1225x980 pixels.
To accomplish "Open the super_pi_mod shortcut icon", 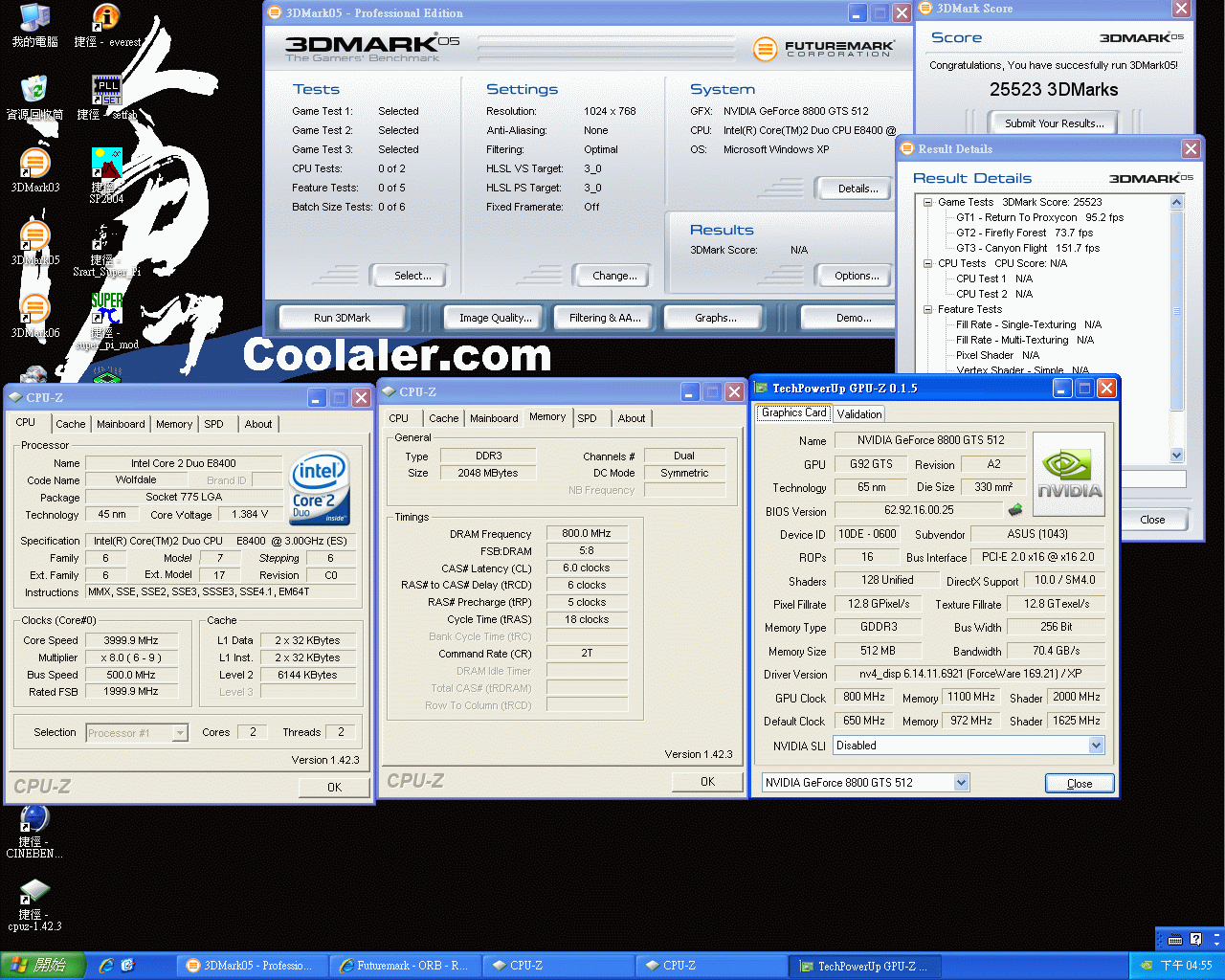I will 106,320.
